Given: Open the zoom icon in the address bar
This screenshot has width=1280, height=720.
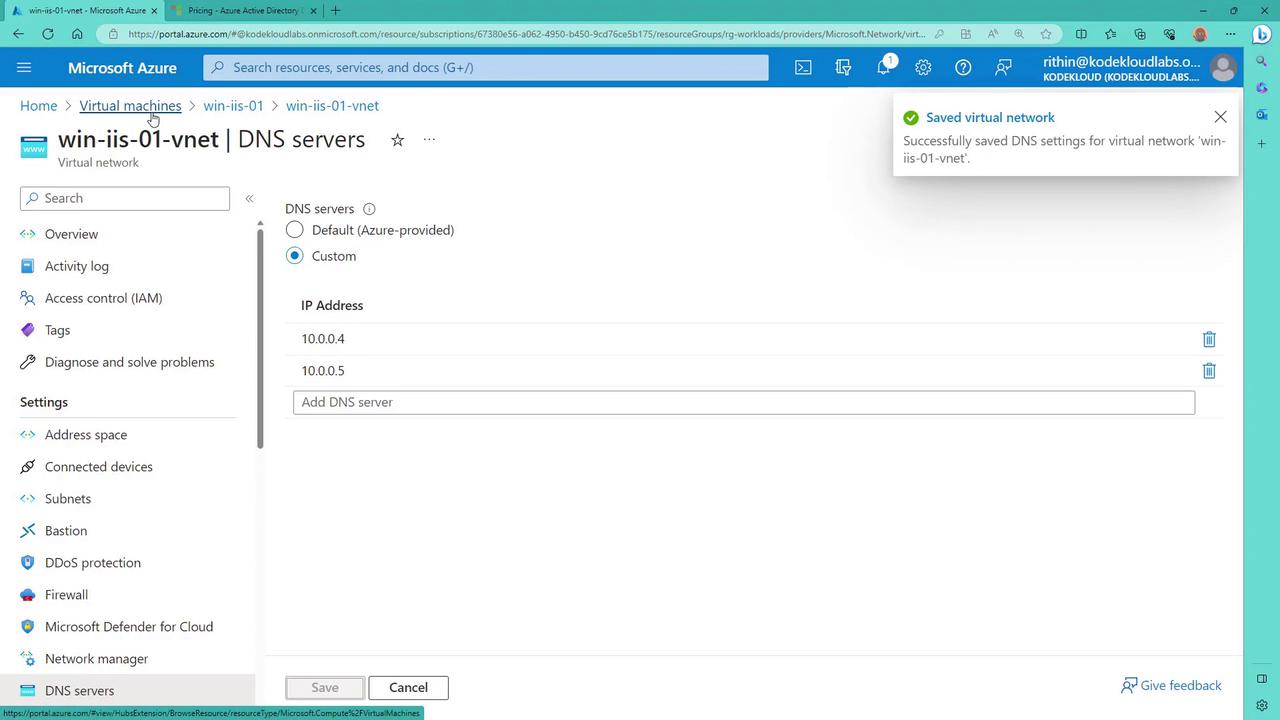Looking at the screenshot, I should tap(1019, 34).
